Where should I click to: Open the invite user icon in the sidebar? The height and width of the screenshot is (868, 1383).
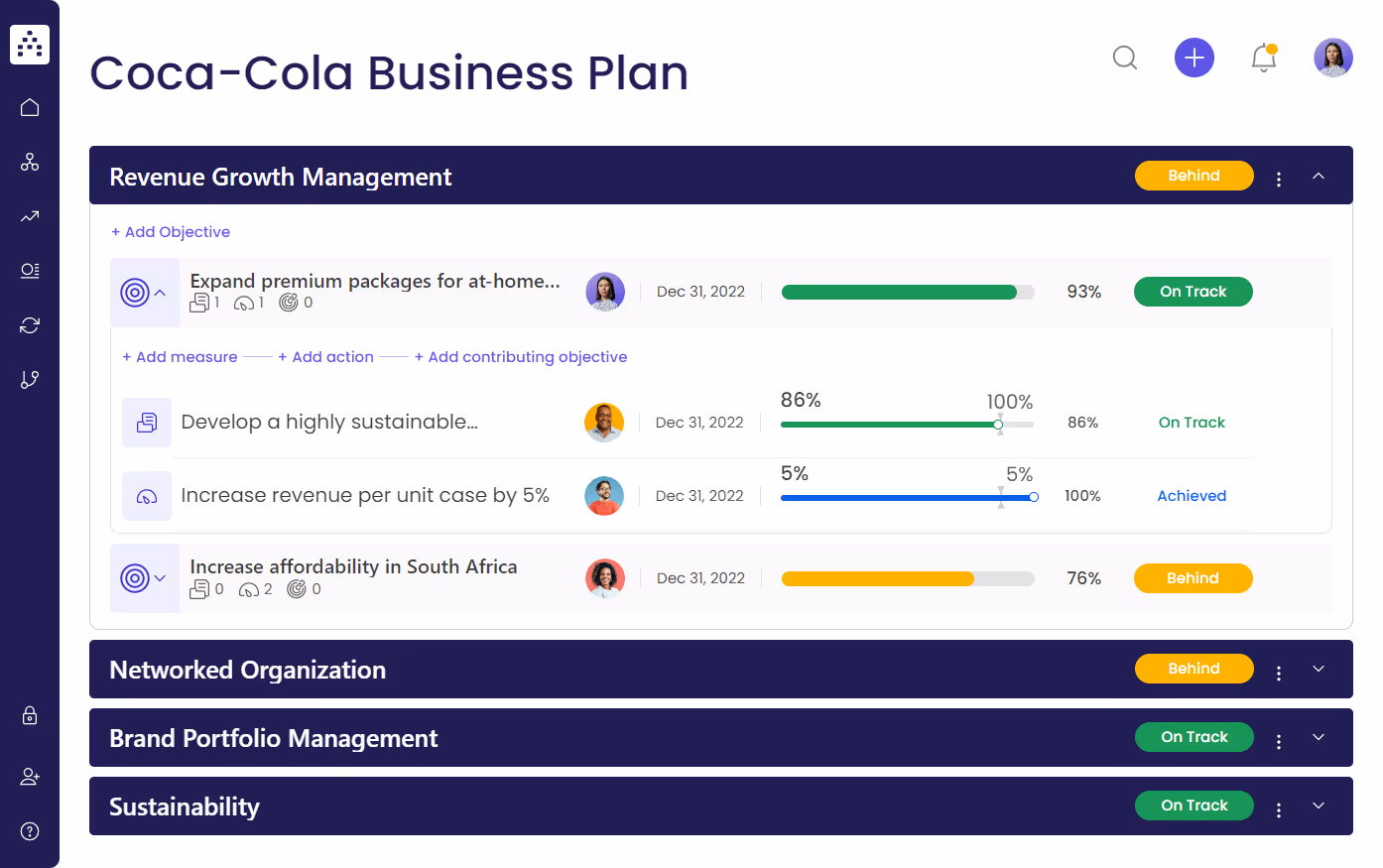pos(30,776)
